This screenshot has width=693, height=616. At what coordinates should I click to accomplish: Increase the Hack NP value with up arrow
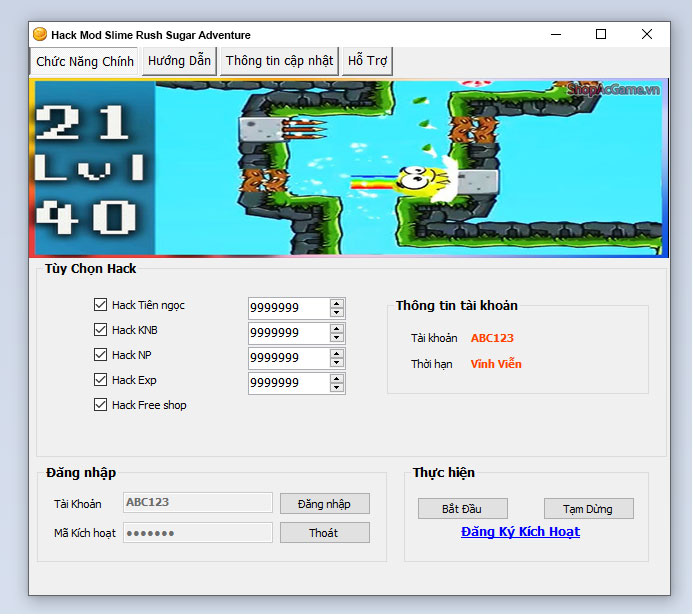pyautogui.click(x=337, y=354)
